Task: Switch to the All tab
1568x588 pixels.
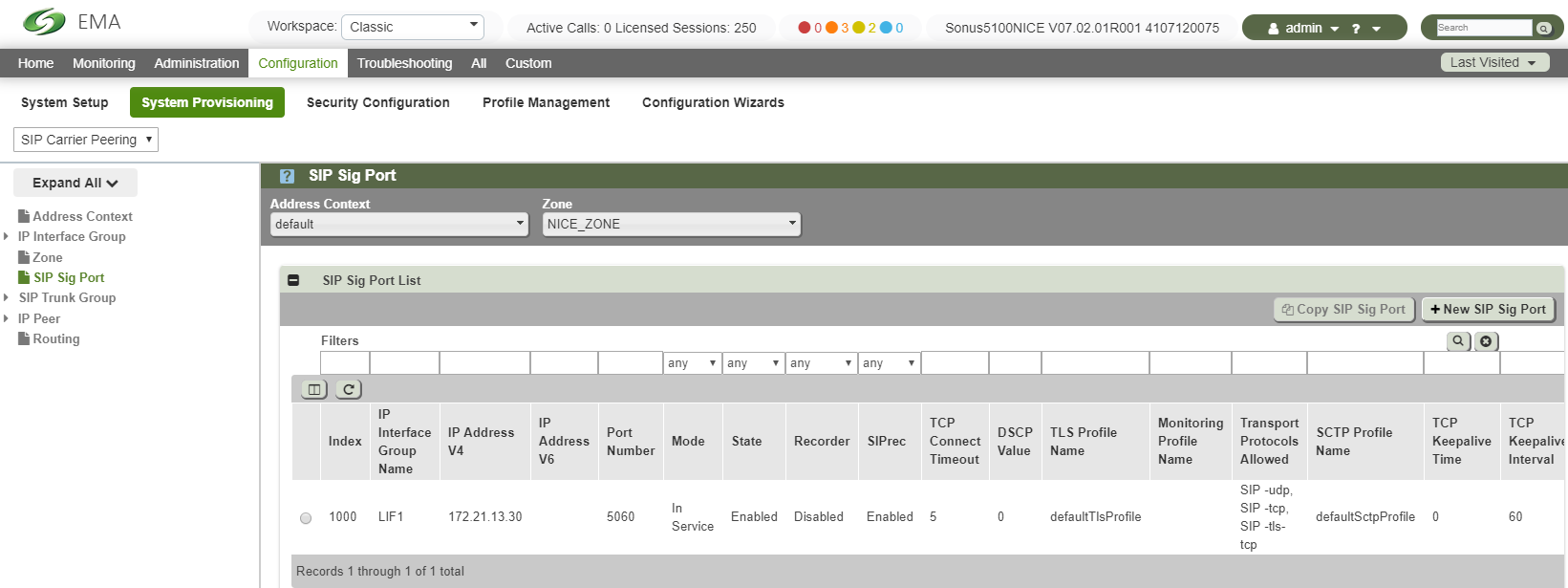Action: click(x=479, y=63)
